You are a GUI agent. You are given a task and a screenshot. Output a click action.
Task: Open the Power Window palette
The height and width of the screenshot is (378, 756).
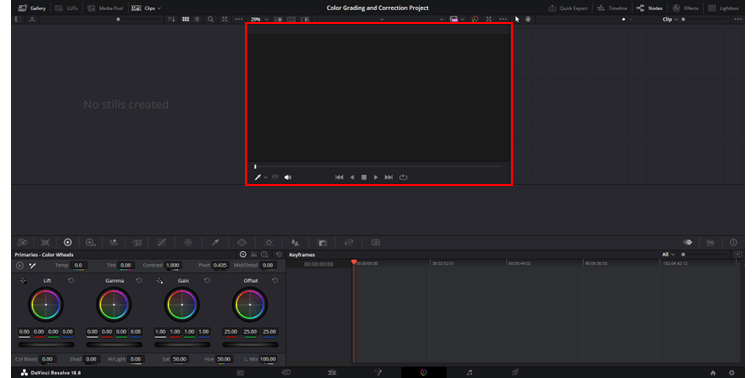pos(242,243)
